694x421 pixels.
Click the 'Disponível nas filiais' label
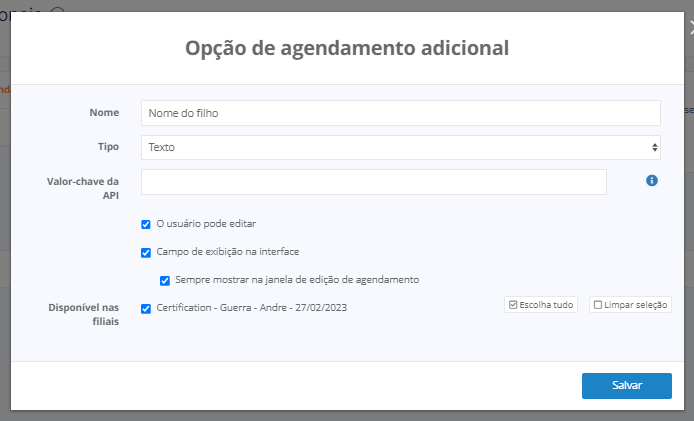[x=83, y=314]
